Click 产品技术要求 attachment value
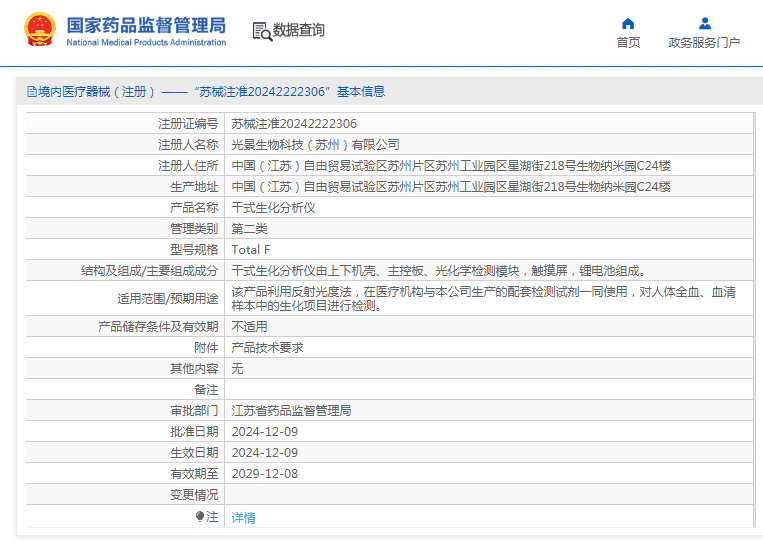 (267, 347)
